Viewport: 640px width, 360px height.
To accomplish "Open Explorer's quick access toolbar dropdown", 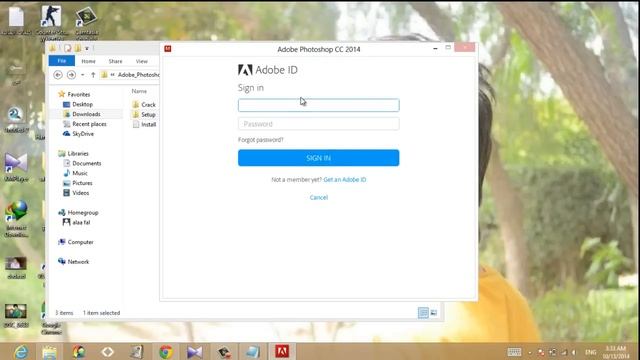I will point(87,49).
